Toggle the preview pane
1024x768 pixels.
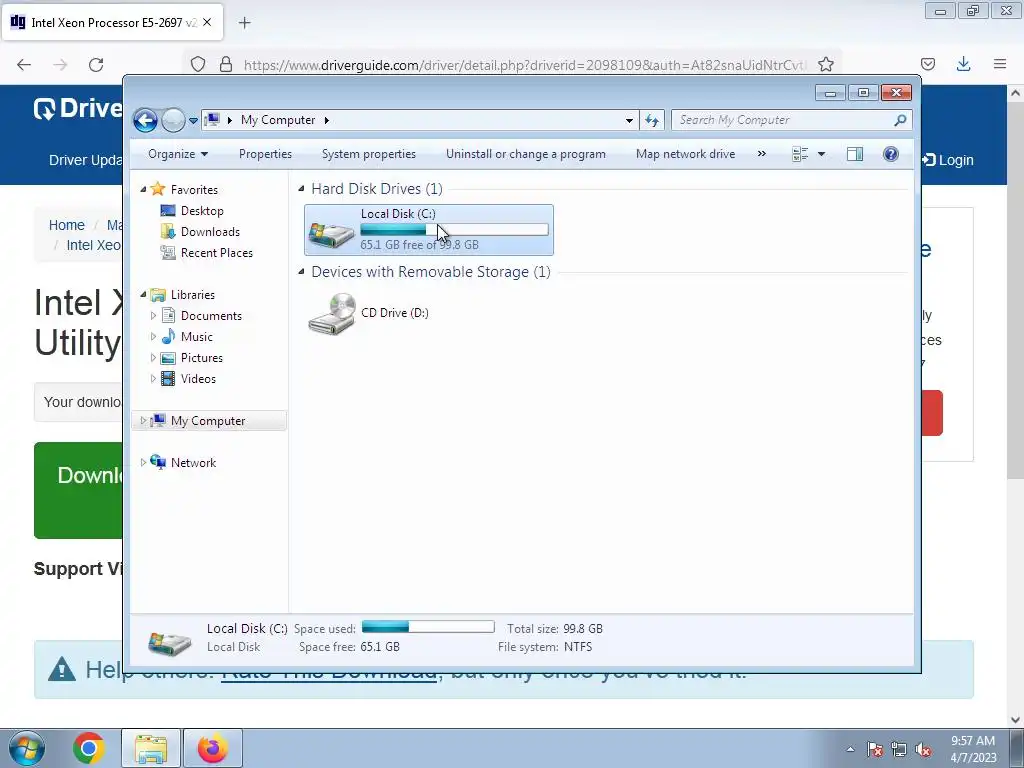[x=855, y=154]
